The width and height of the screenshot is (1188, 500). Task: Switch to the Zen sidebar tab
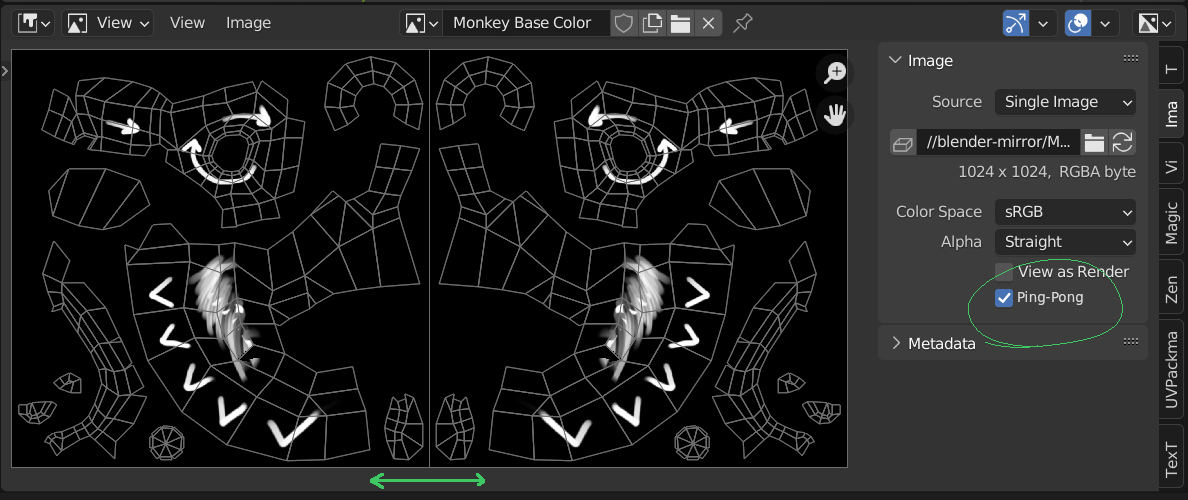(1171, 289)
